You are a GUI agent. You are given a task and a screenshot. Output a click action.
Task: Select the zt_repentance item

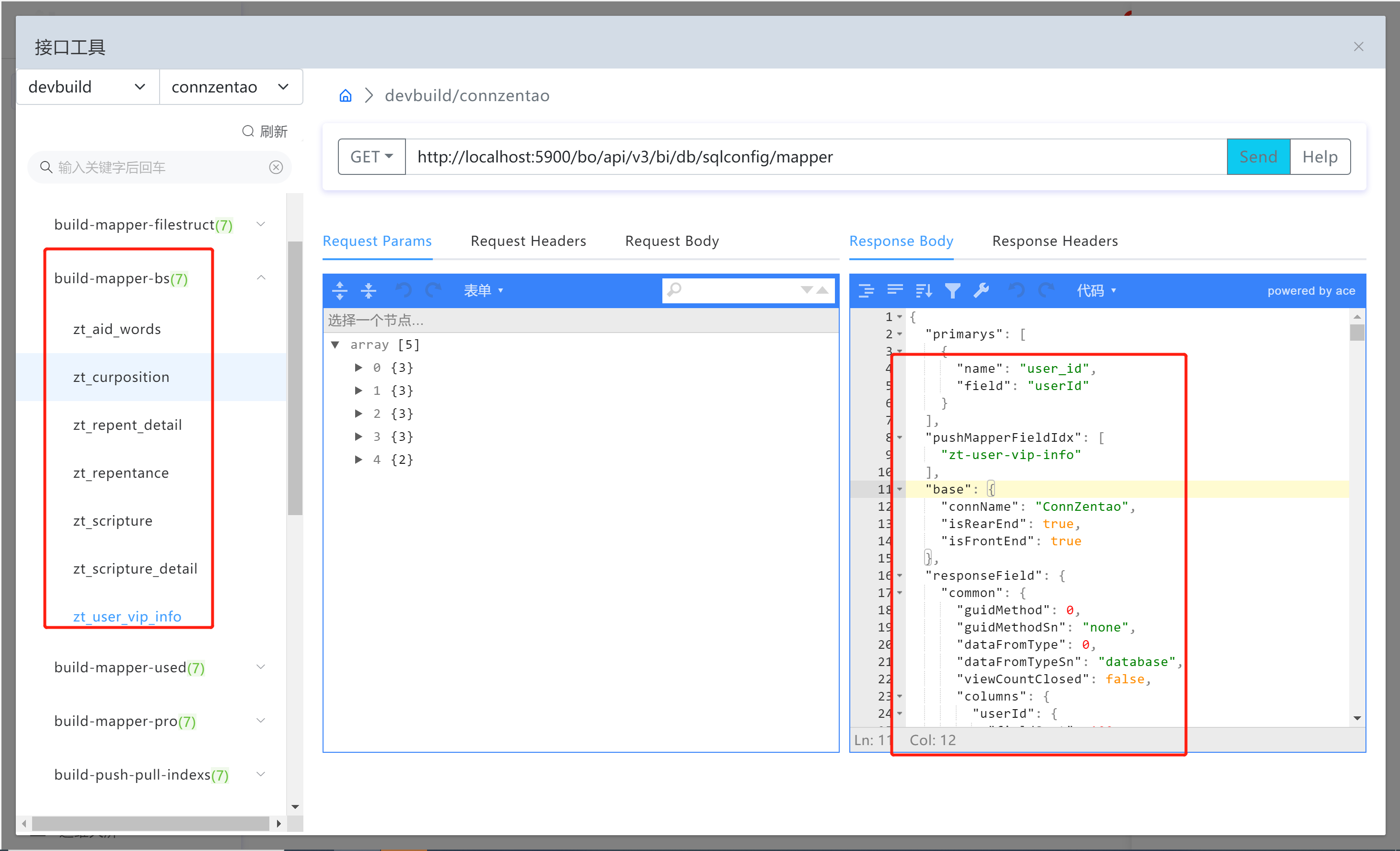pyautogui.click(x=121, y=472)
